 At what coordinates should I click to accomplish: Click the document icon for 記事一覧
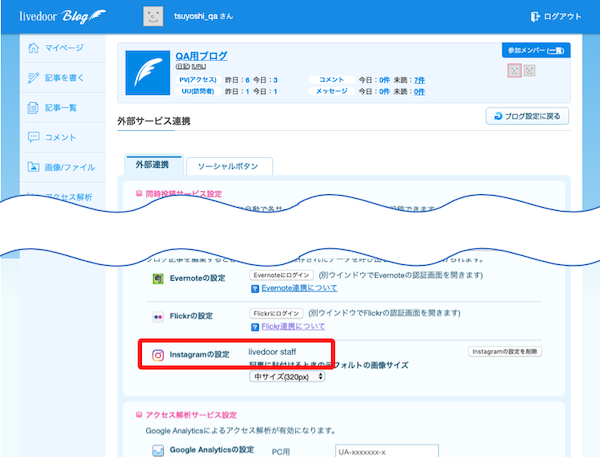(33, 108)
